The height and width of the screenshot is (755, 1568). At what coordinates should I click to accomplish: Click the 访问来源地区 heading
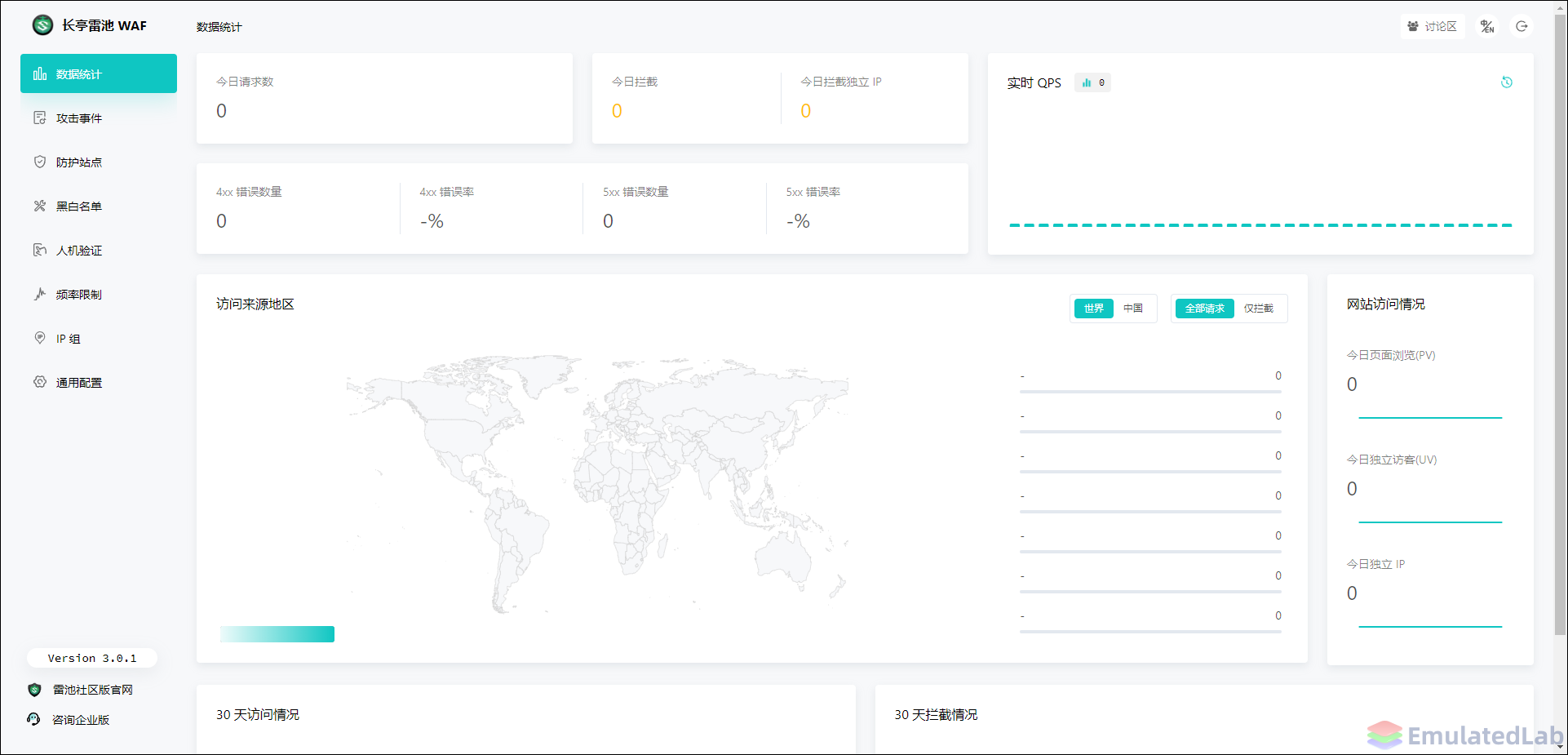click(x=255, y=304)
